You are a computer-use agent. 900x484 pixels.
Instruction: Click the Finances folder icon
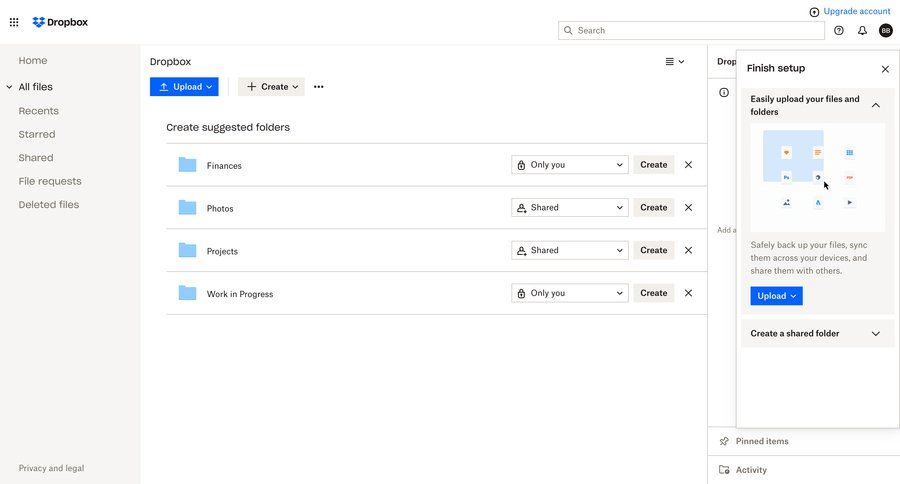click(x=187, y=165)
